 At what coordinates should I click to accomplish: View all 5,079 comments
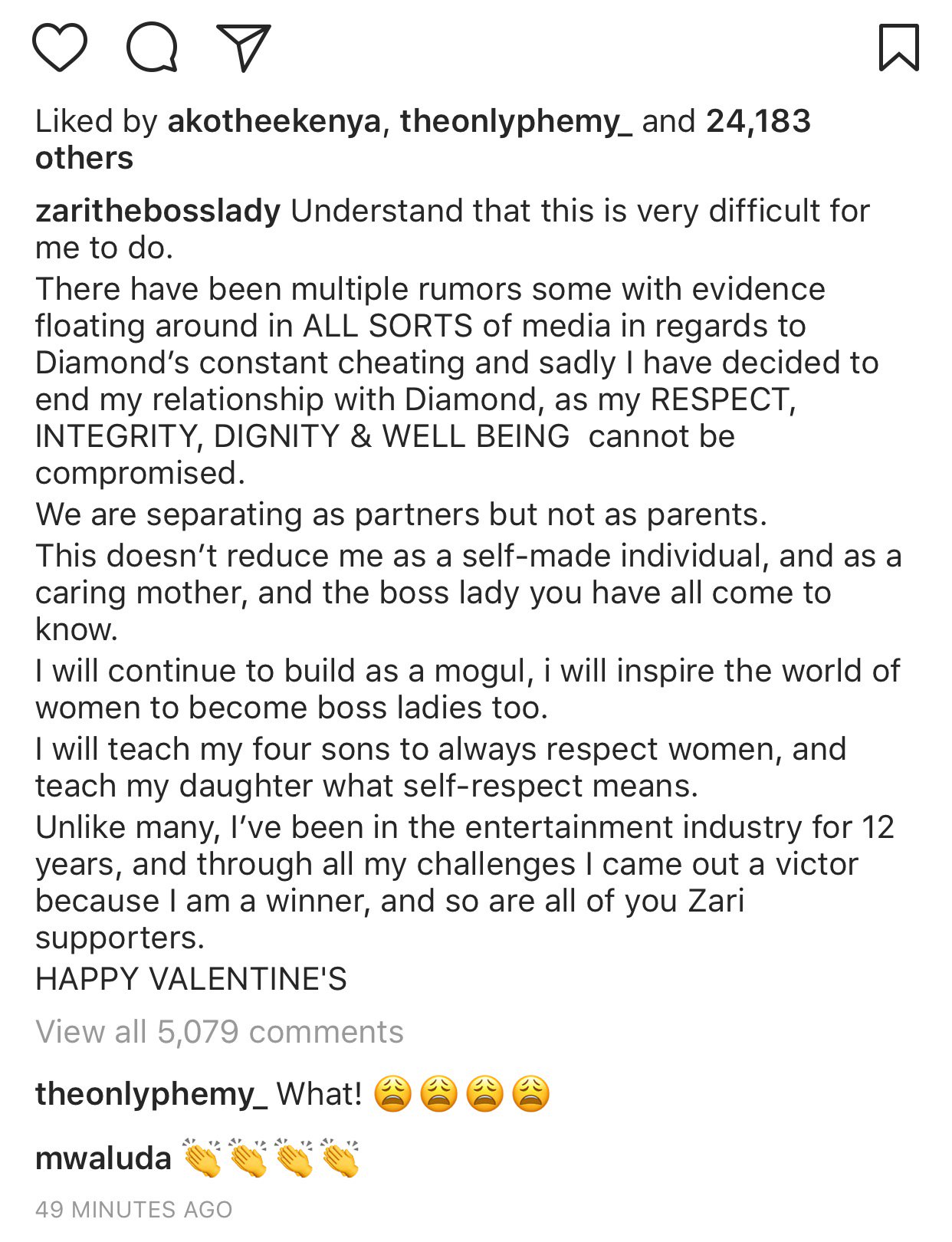[x=219, y=1032]
